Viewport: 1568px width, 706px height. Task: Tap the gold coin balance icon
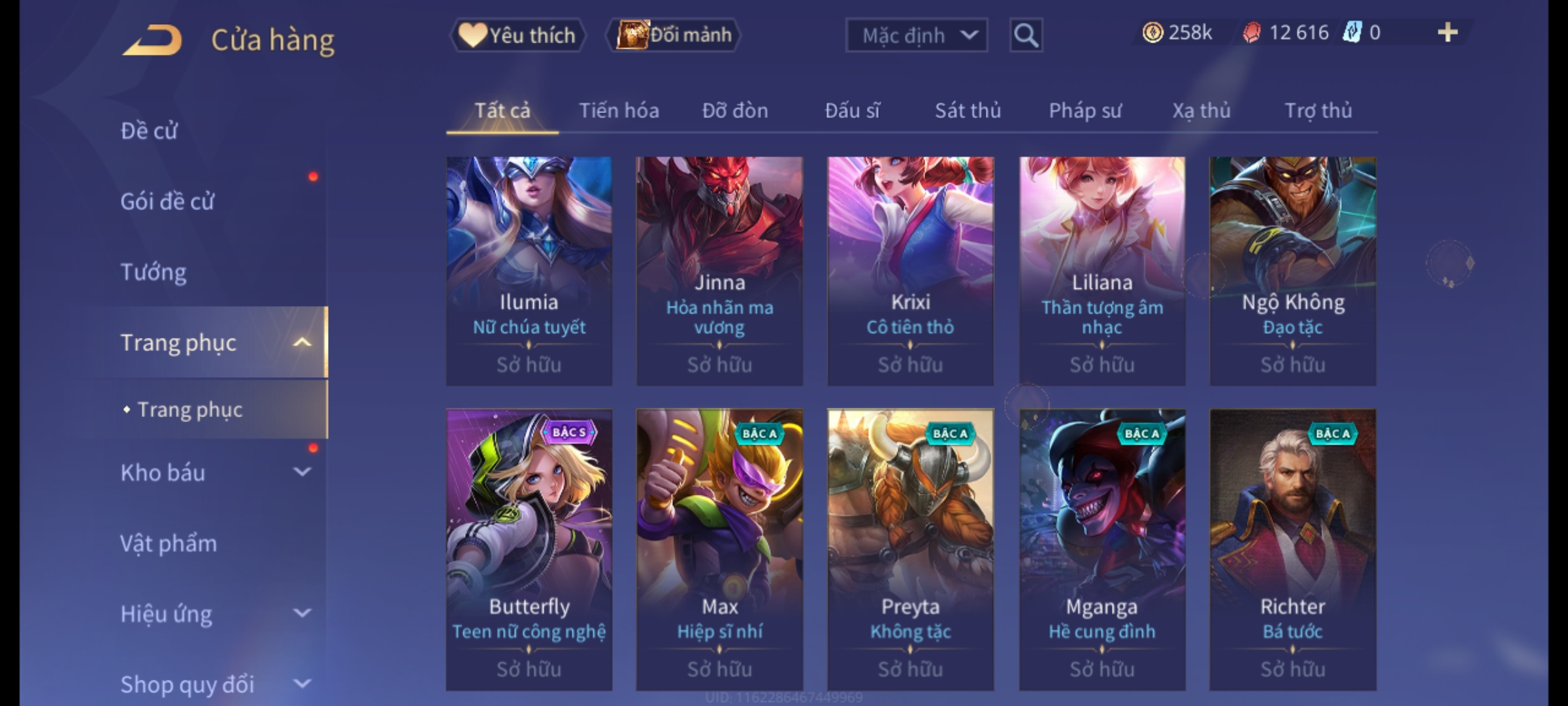coord(1152,32)
